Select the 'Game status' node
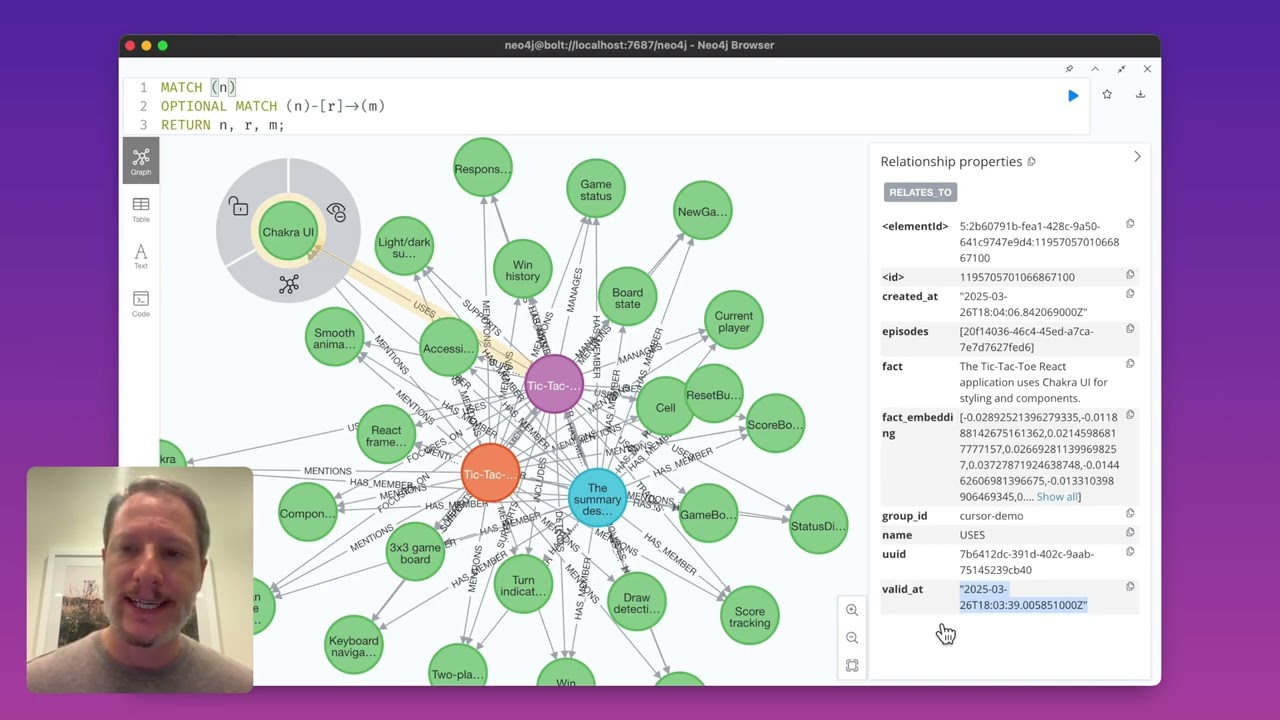This screenshot has width=1280, height=720. 596,189
